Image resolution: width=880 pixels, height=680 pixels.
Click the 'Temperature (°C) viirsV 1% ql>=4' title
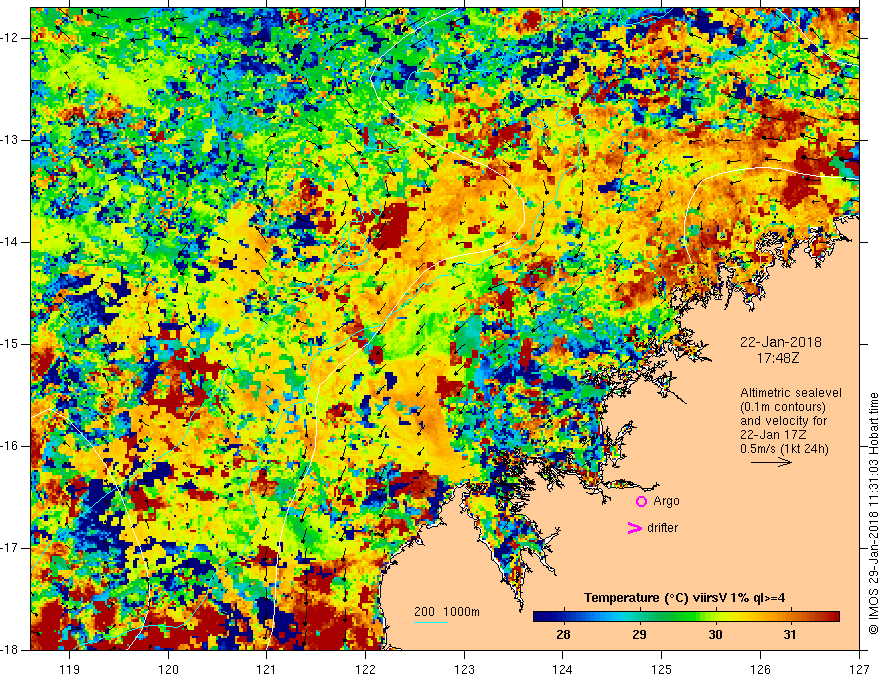[x=684, y=598]
